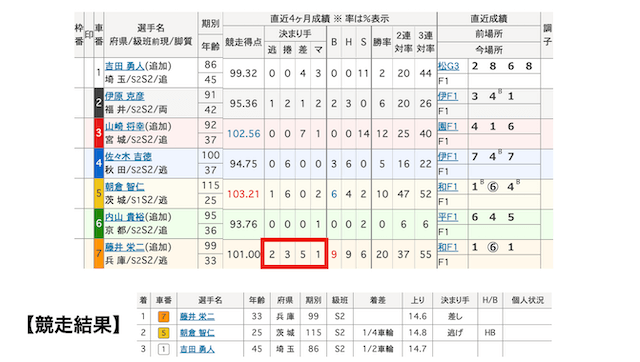The image size is (640, 362).
Task: Click orange 7 badge in race results
Action: tap(163, 316)
